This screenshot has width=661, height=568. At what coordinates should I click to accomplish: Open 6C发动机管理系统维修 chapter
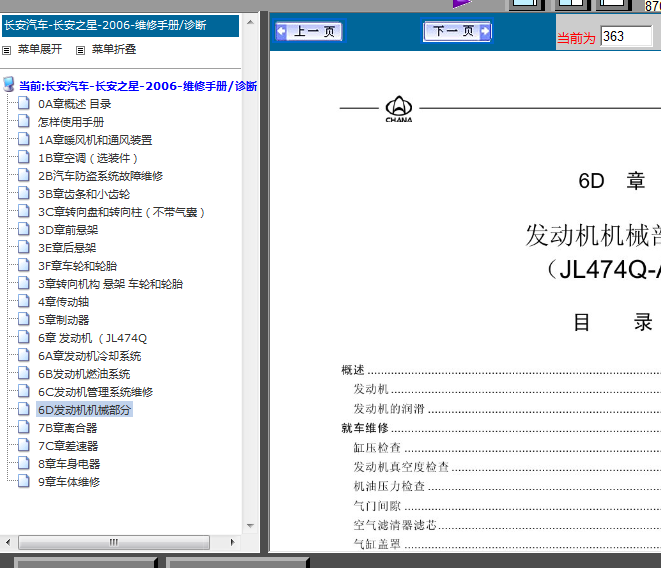(x=95, y=392)
